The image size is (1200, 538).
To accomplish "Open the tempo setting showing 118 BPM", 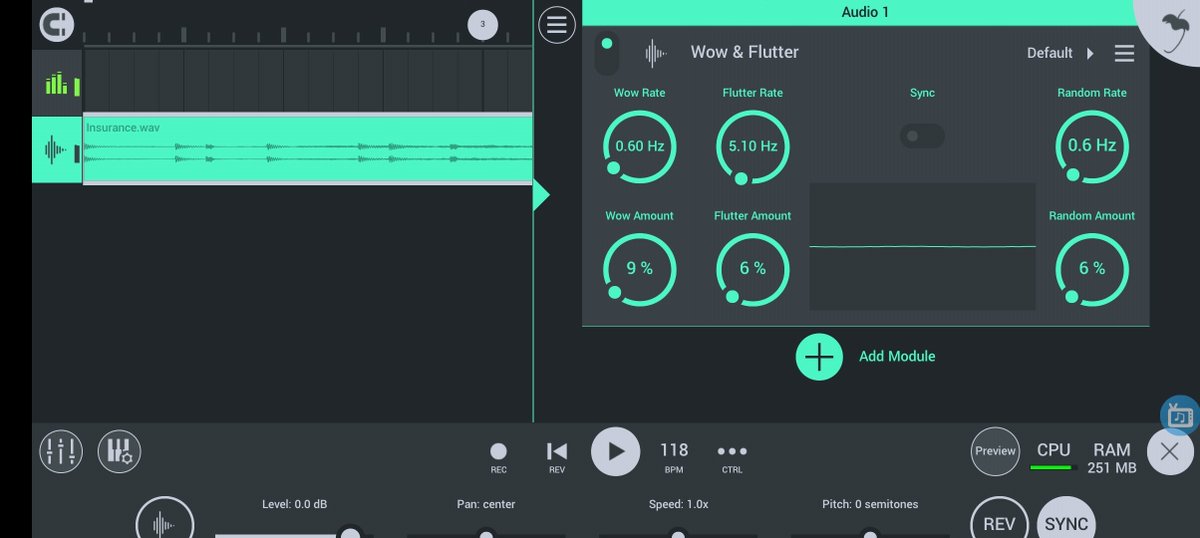I will point(674,457).
